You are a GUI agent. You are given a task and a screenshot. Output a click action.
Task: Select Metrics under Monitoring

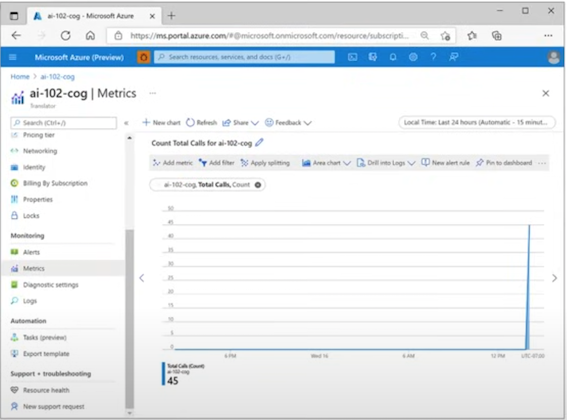pyautogui.click(x=63, y=268)
